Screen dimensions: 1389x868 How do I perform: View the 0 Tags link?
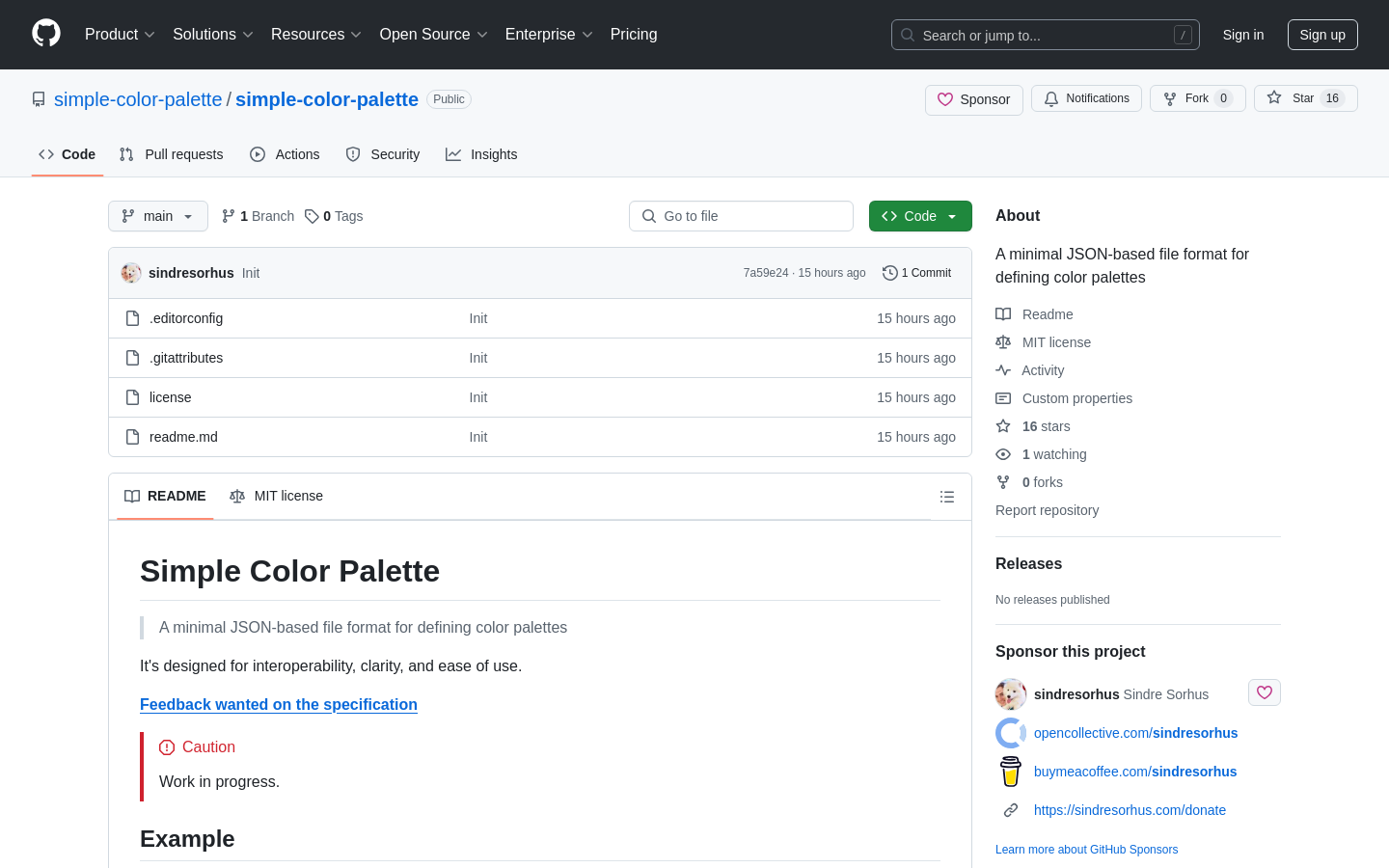pos(334,216)
